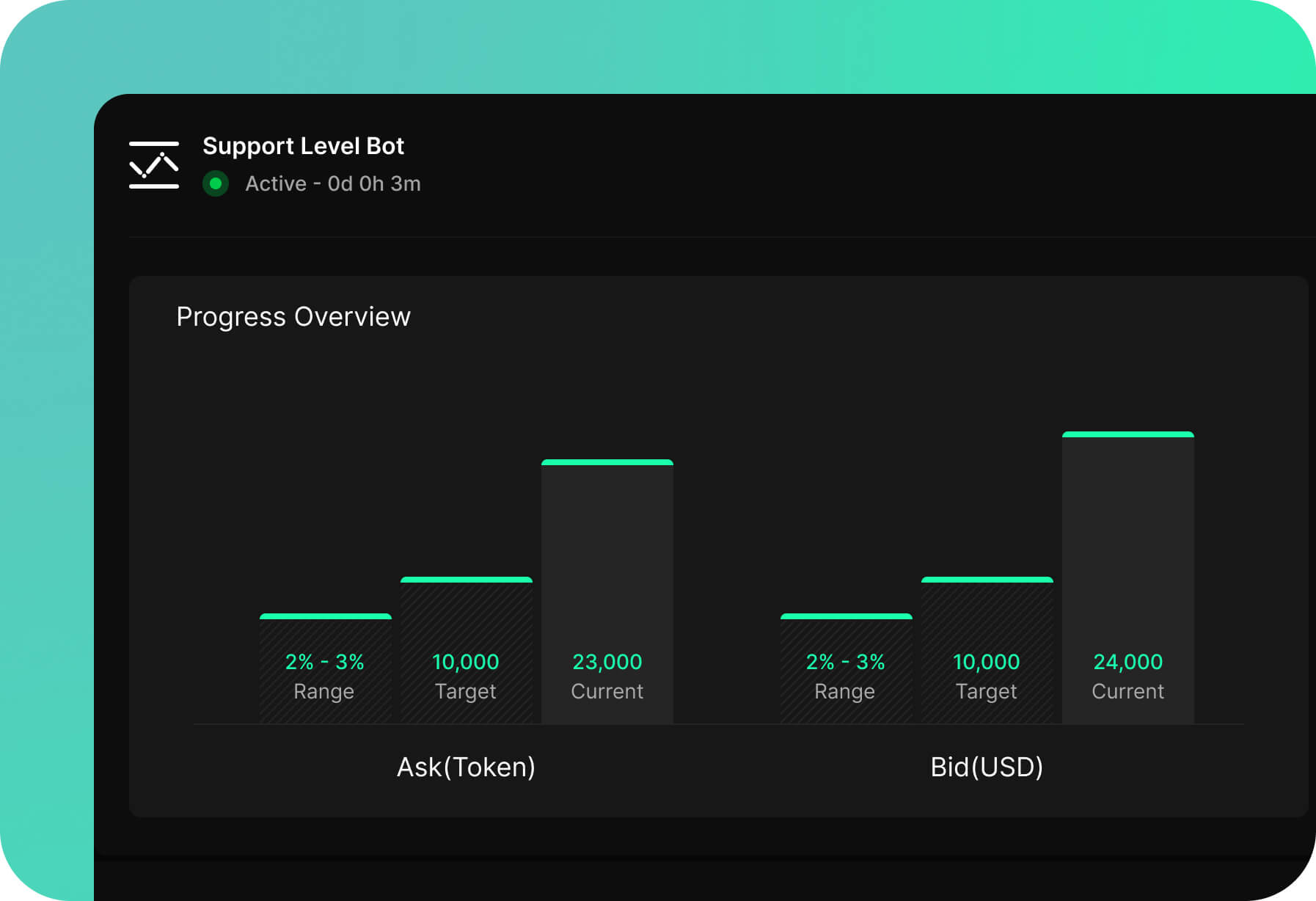Click the Support Level Bot chart icon
The image size is (1316, 901).
click(153, 164)
